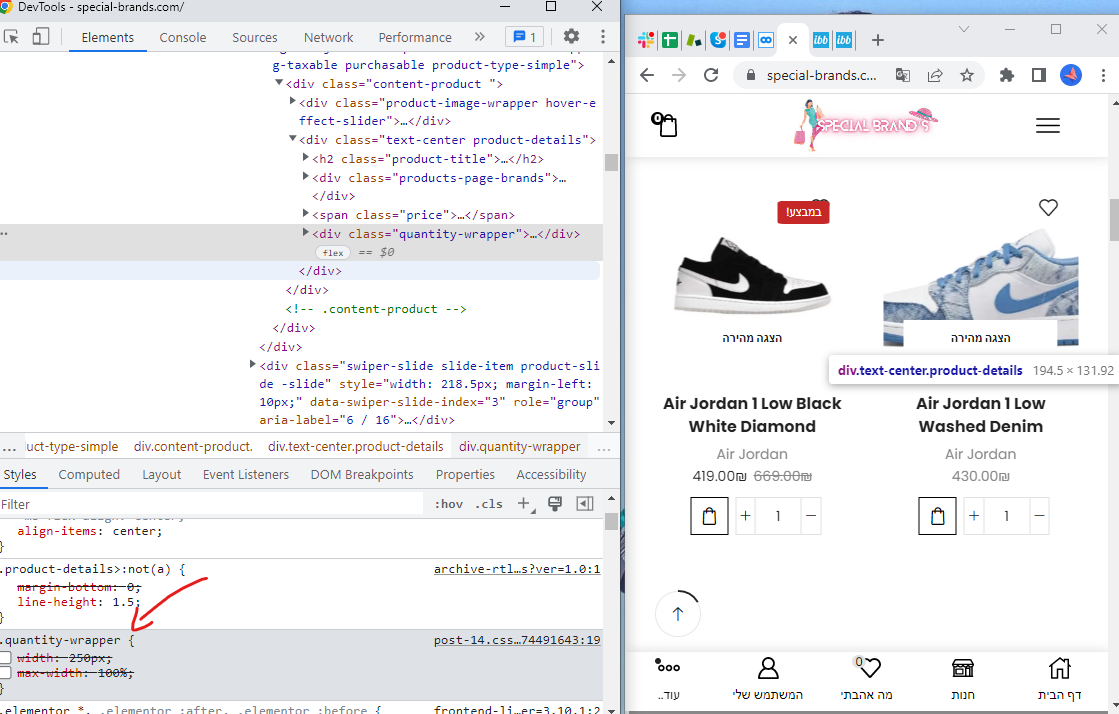This screenshot has height=714, width=1119.
Task: Toggle the :hov element state panel
Action: pyautogui.click(x=449, y=504)
